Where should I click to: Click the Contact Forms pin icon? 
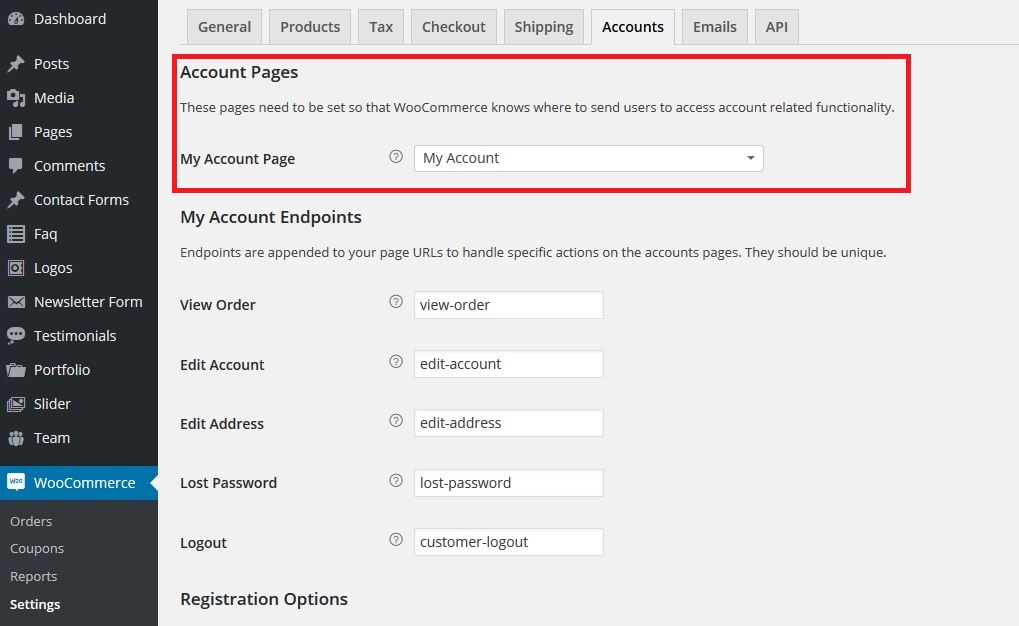click(16, 200)
